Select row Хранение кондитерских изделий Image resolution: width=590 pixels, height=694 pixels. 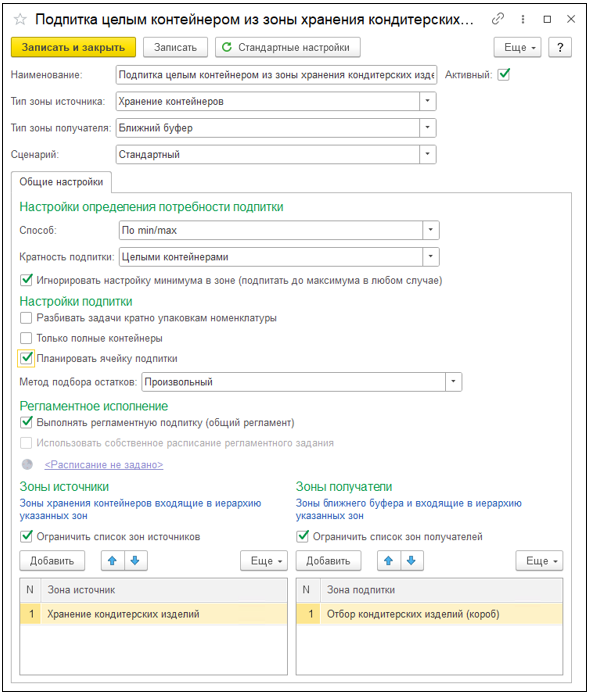(153, 614)
